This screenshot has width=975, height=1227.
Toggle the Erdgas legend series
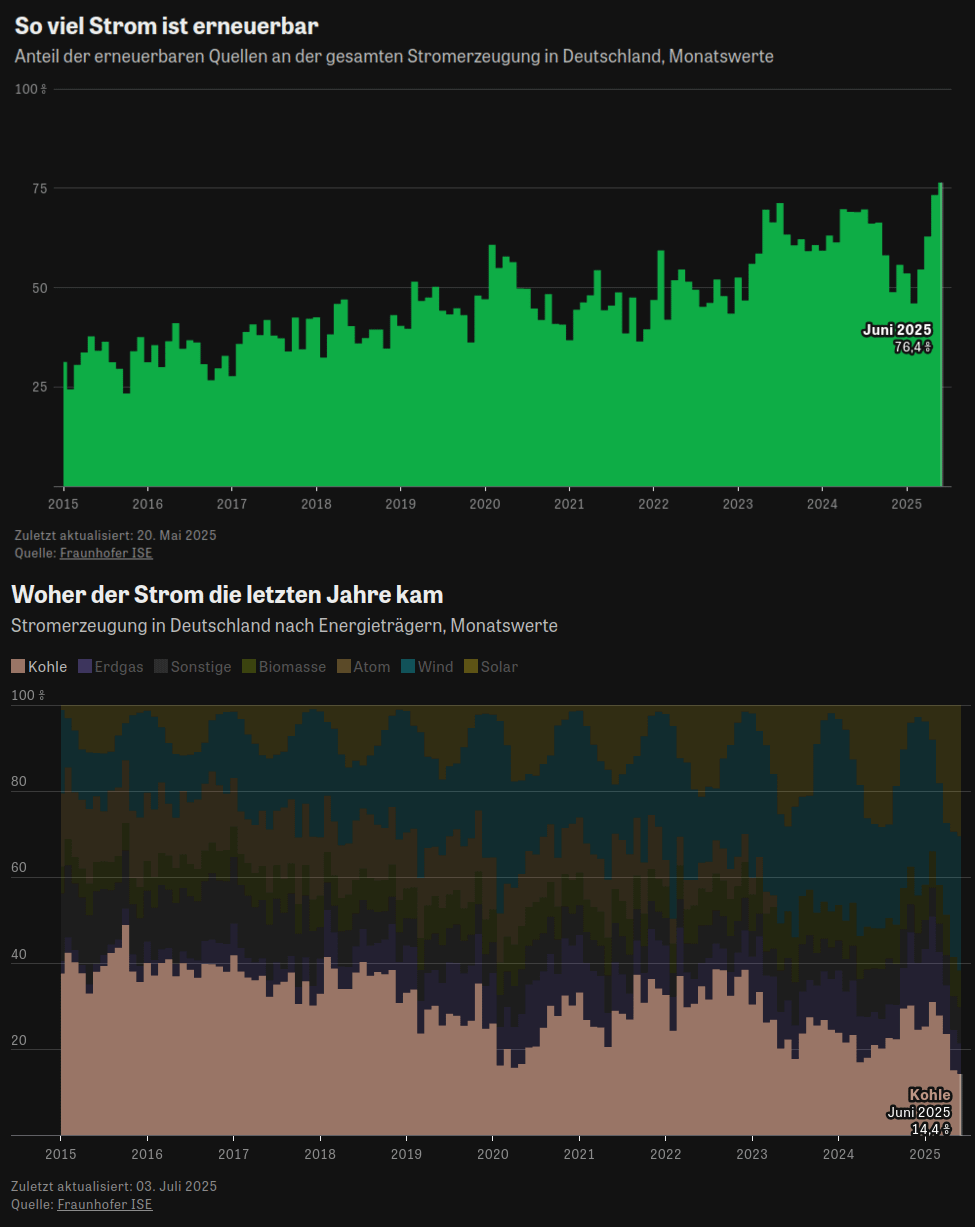110,666
